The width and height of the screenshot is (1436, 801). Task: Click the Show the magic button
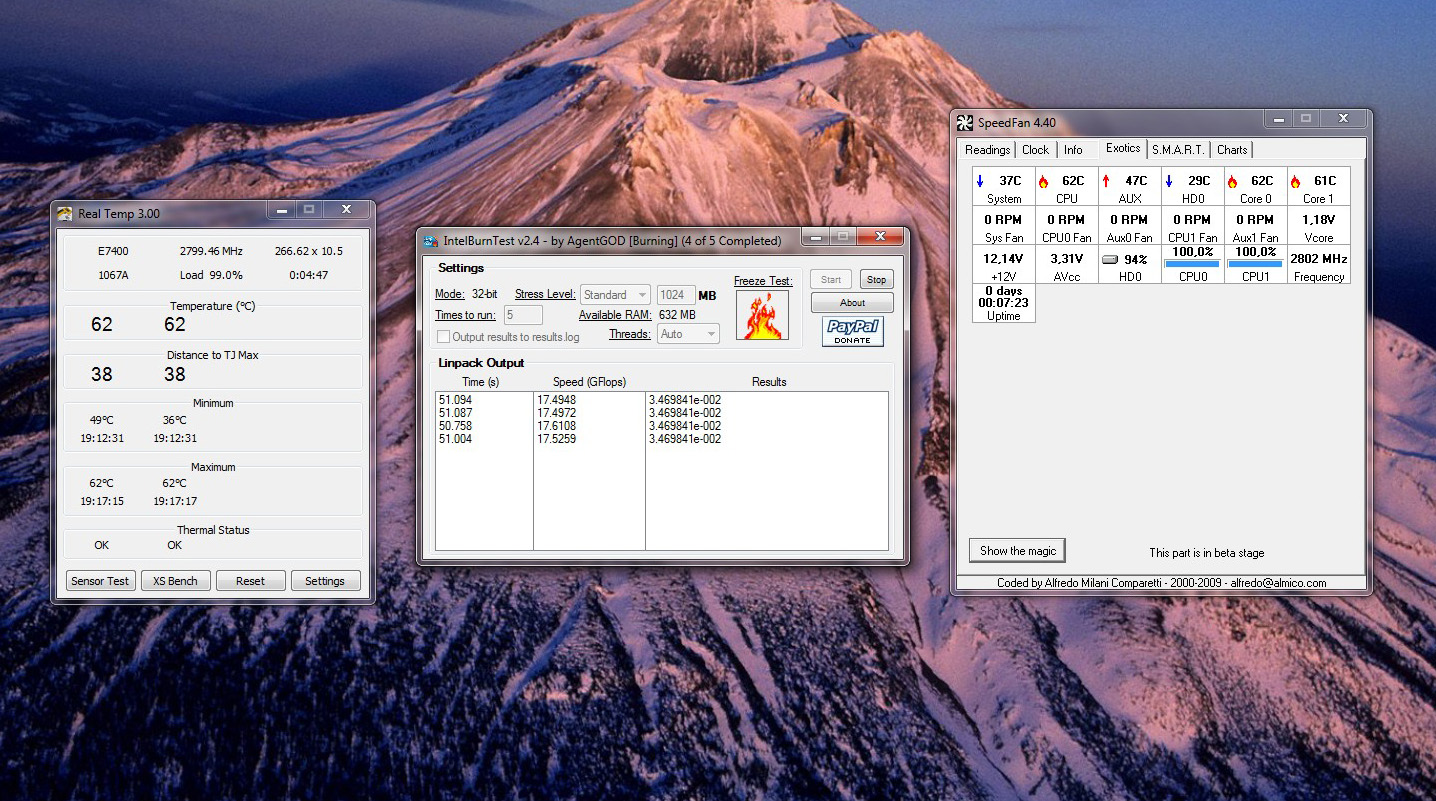click(x=1017, y=551)
